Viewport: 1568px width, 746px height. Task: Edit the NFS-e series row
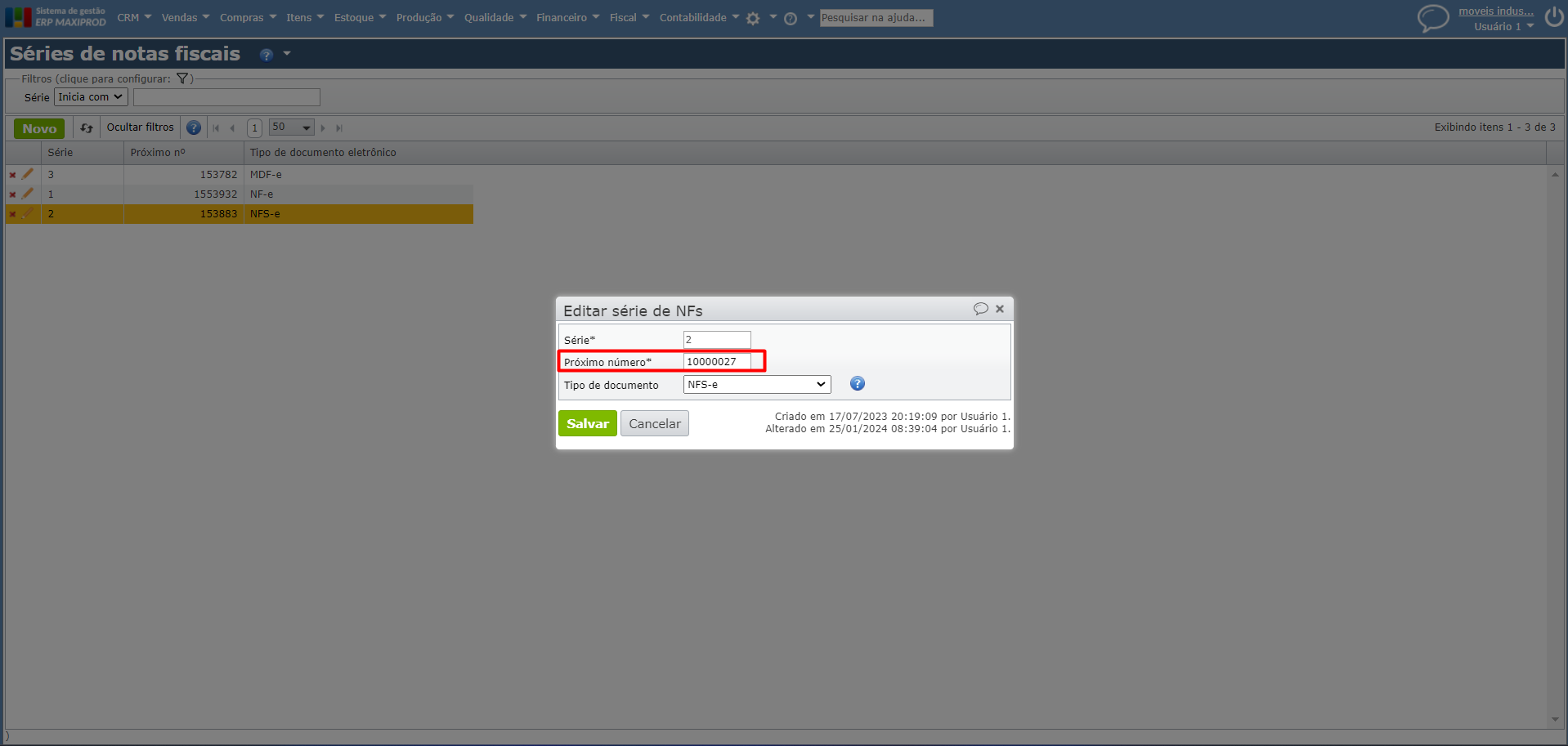pos(28,213)
